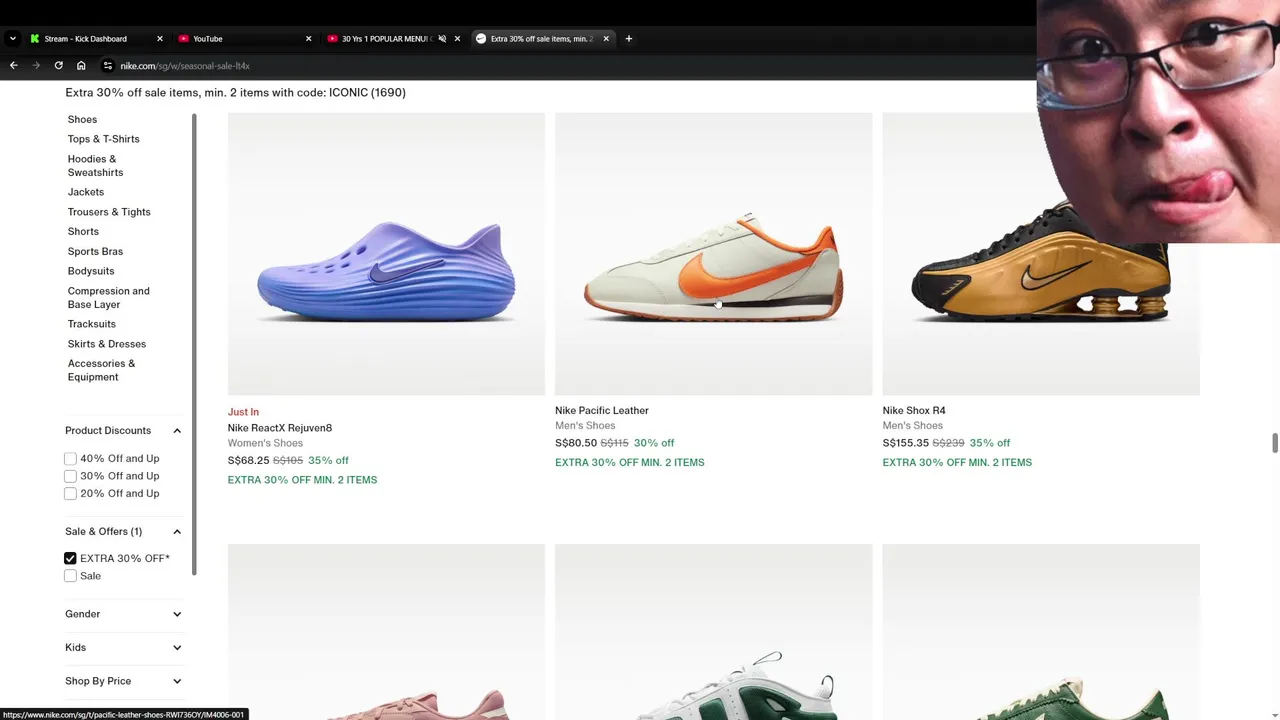Open the tab search dropdown arrow

pos(12,38)
